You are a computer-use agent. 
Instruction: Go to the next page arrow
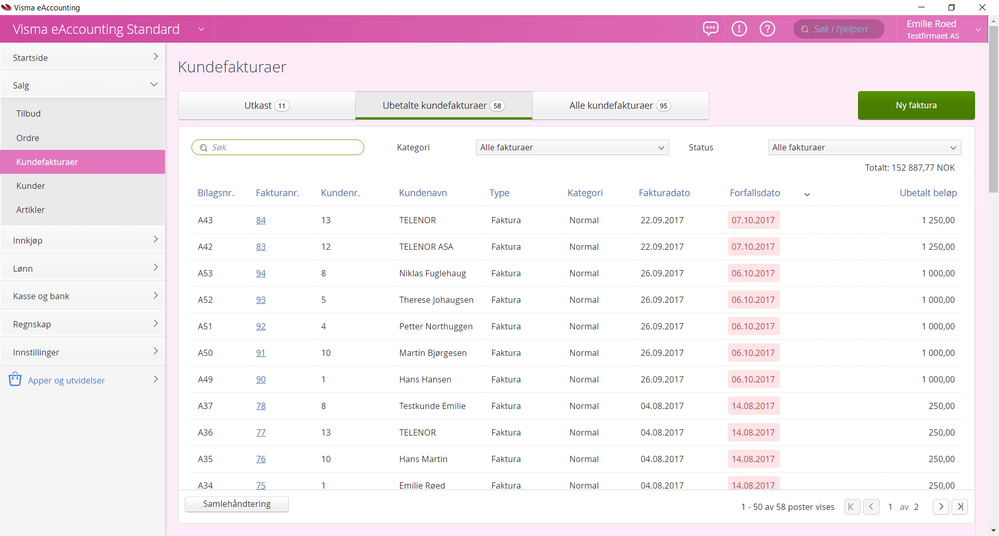pos(940,507)
